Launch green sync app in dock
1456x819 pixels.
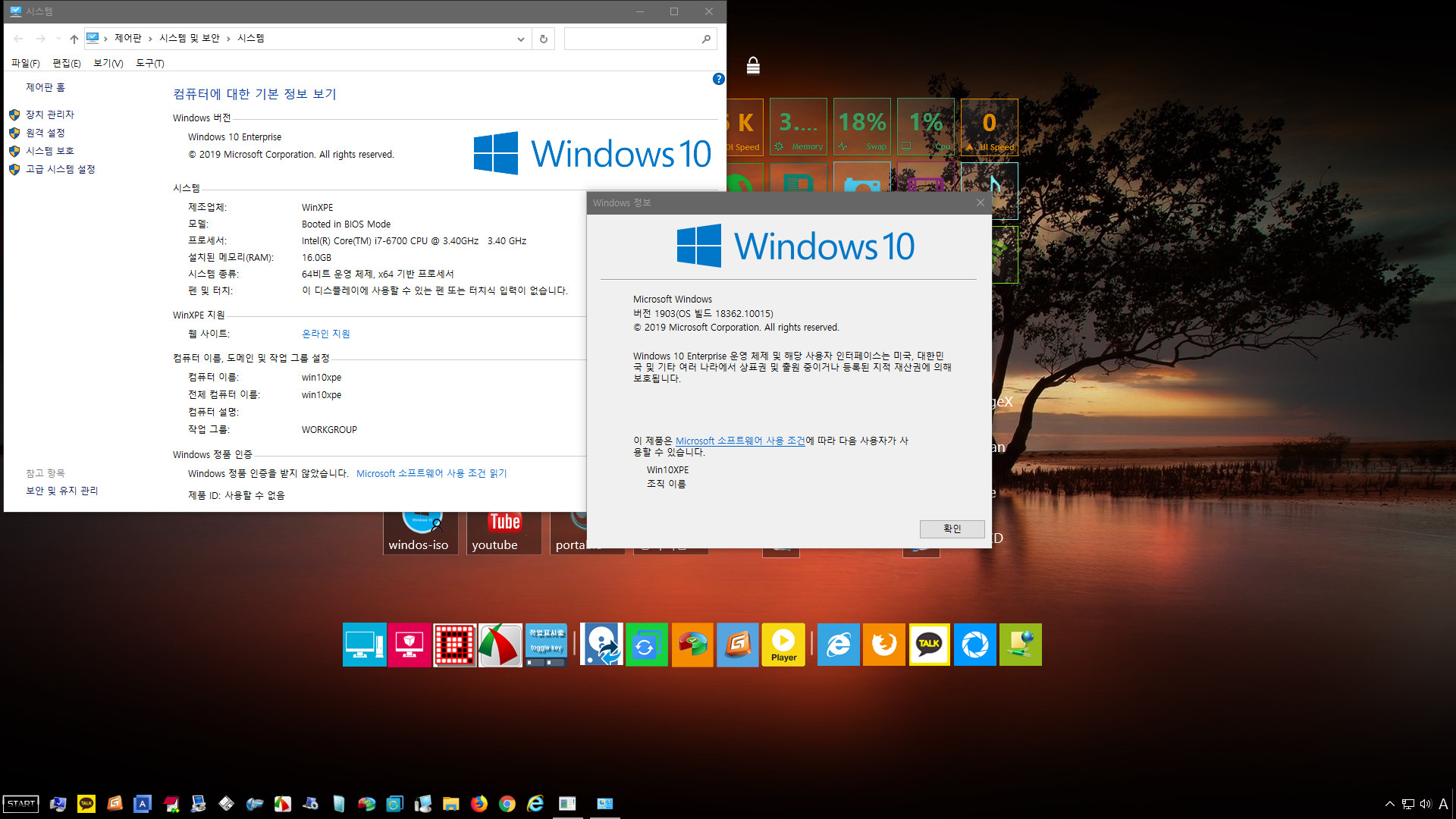click(x=647, y=645)
